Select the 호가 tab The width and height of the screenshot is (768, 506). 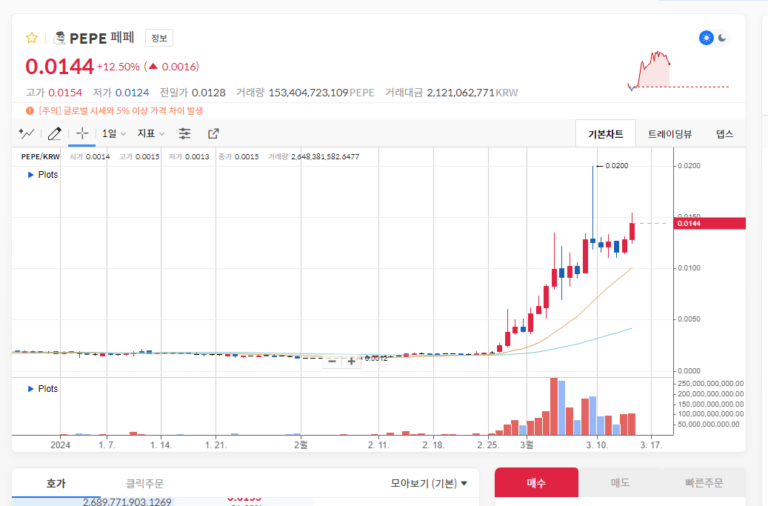click(56, 483)
